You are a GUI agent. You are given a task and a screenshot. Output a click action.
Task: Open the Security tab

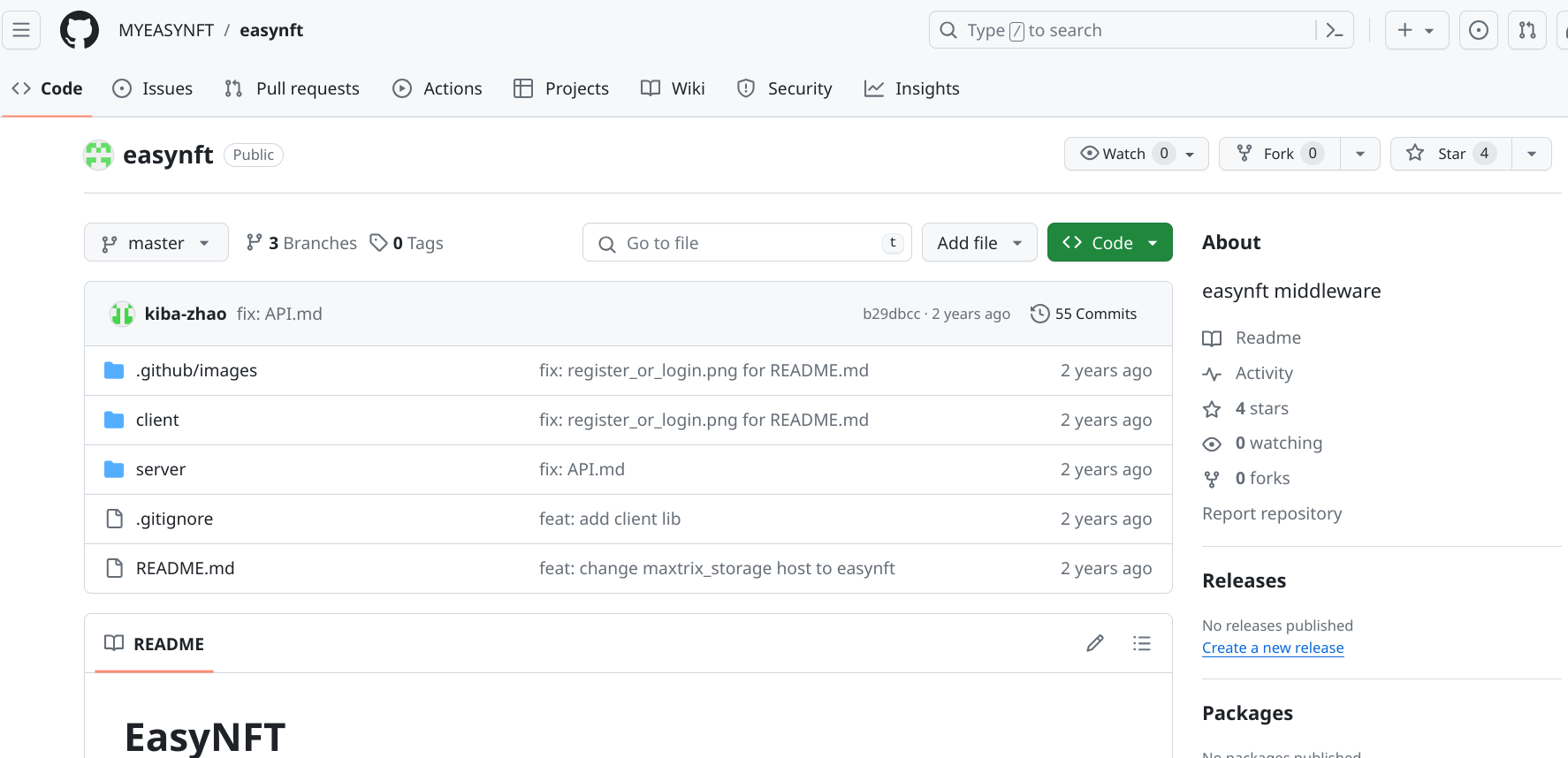pos(785,88)
